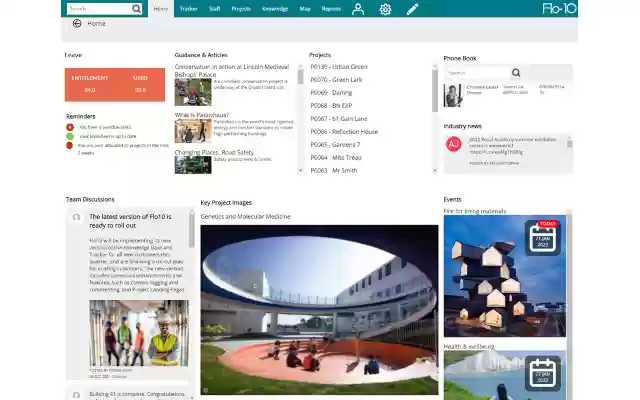The width and height of the screenshot is (640, 400).
Task: Open the settings gear icon
Action: point(385,9)
